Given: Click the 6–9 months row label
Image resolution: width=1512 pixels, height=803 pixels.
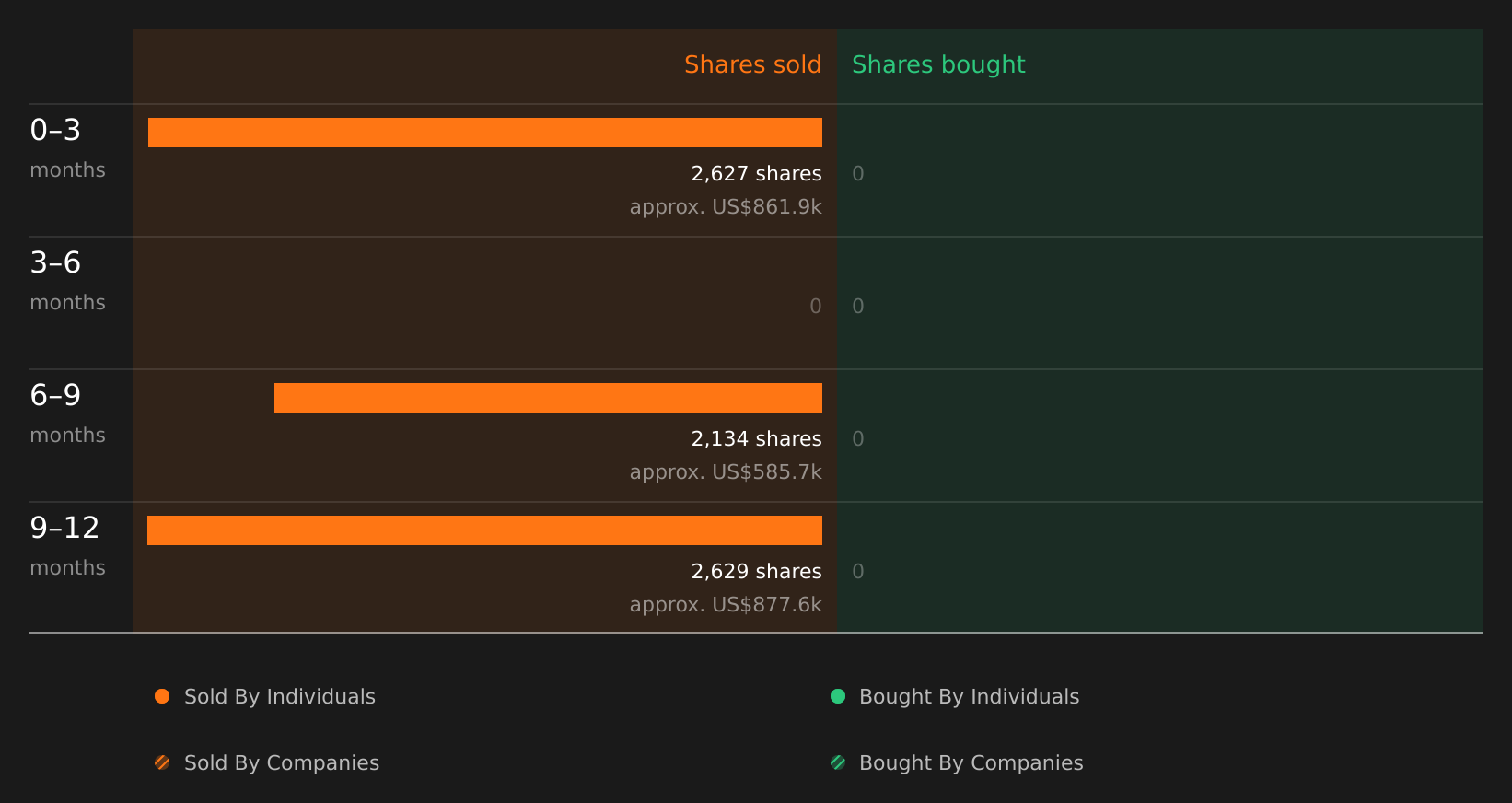Looking at the screenshot, I should (67, 413).
